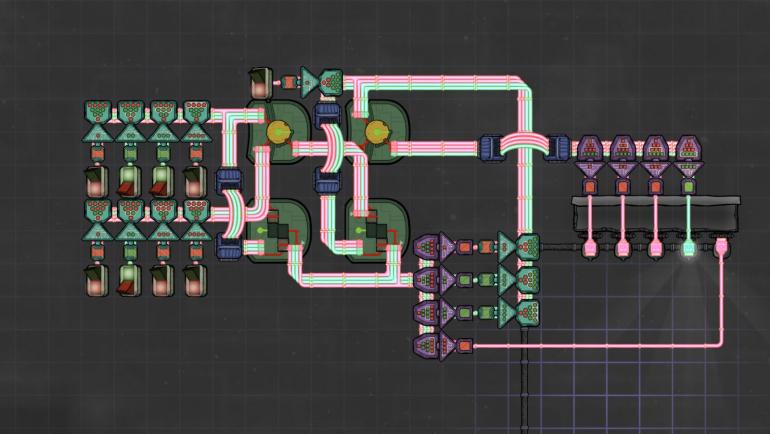The height and width of the screenshot is (434, 770).
Task: Select the leftmost purple ribbon reader above platform
Action: 591,150
